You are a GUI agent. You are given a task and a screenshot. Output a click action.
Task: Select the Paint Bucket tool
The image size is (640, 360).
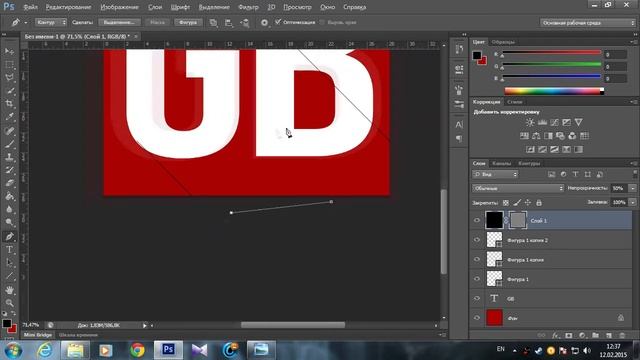click(9, 196)
